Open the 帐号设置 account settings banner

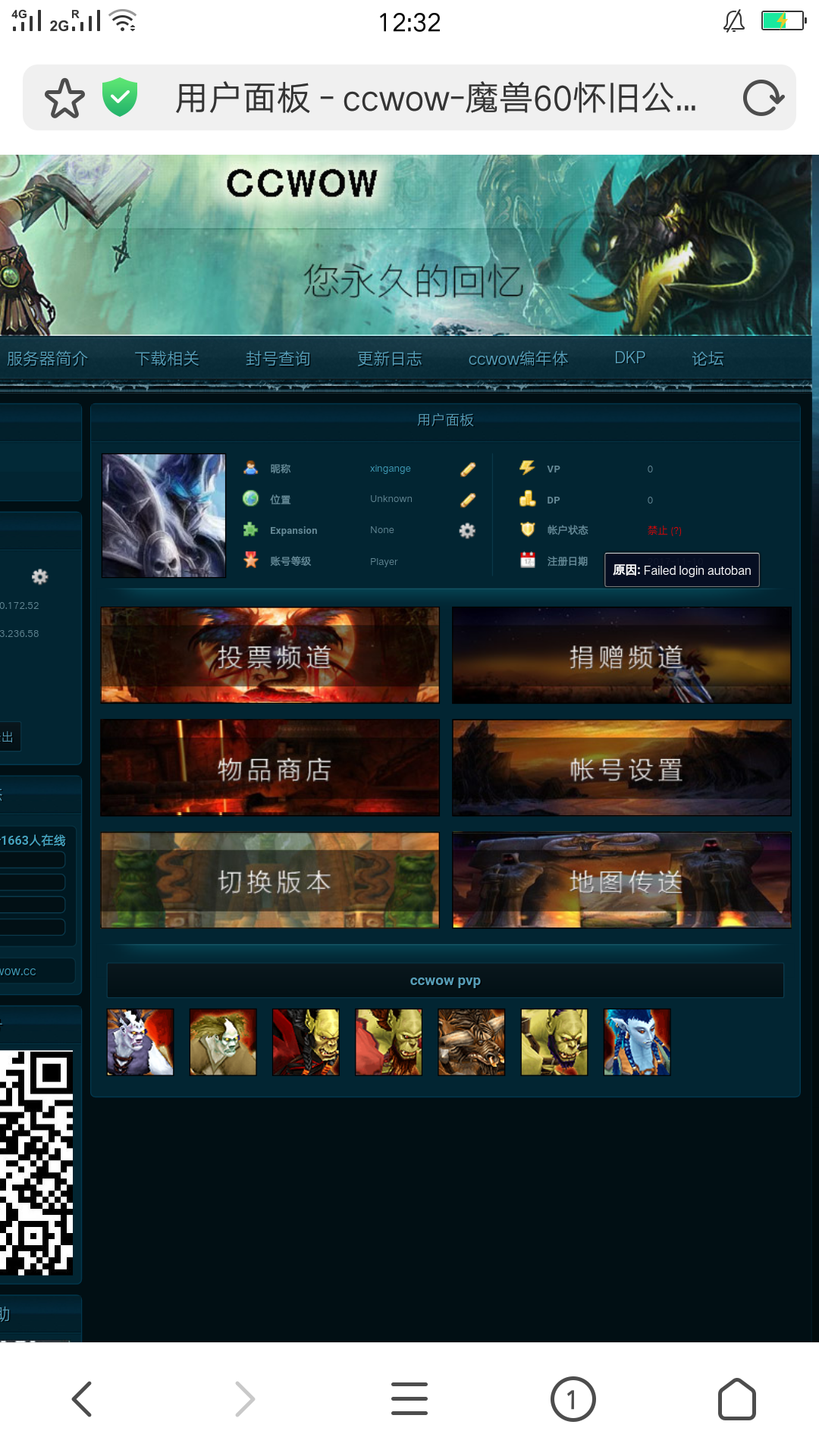pos(622,767)
